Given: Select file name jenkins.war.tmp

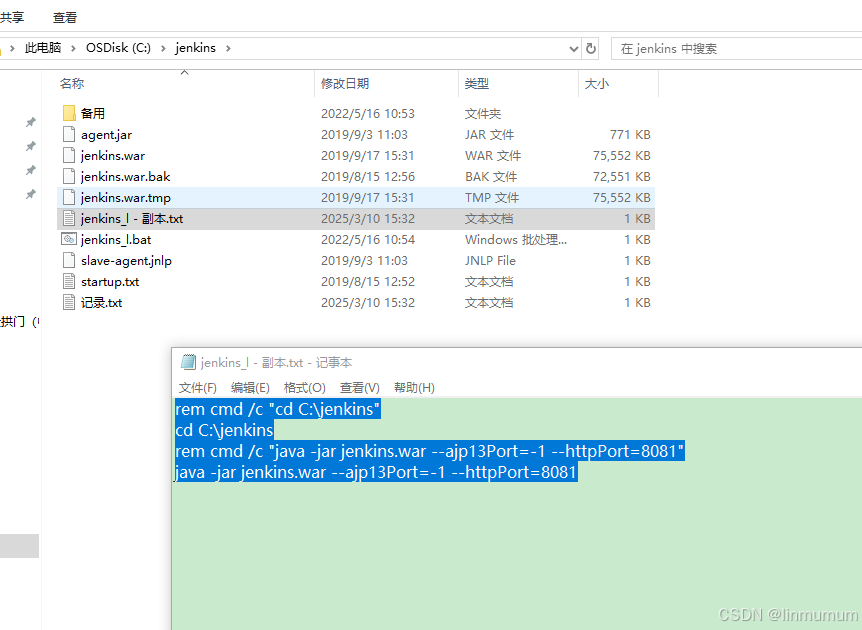Looking at the screenshot, I should pos(126,197).
